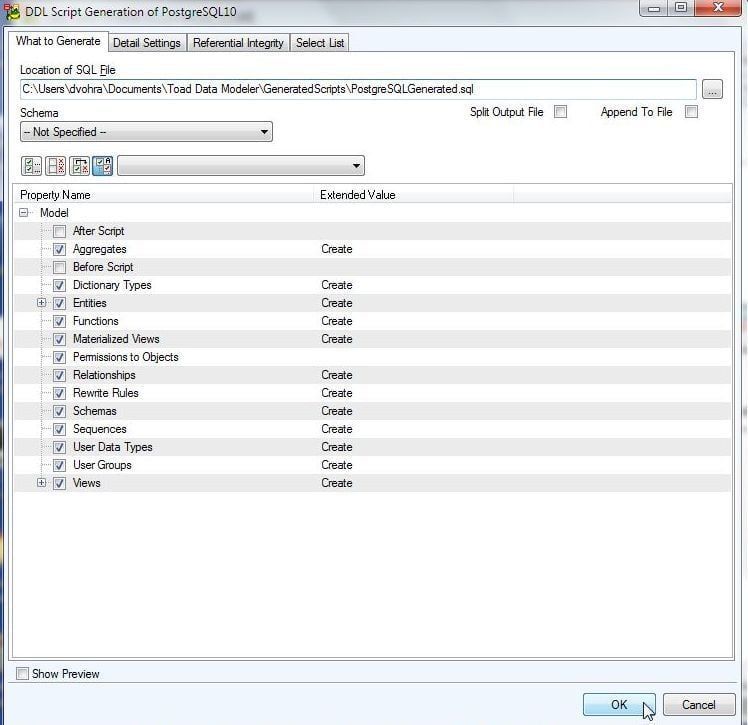The width and height of the screenshot is (748, 725).
Task: Click the OK button
Action: click(x=619, y=704)
